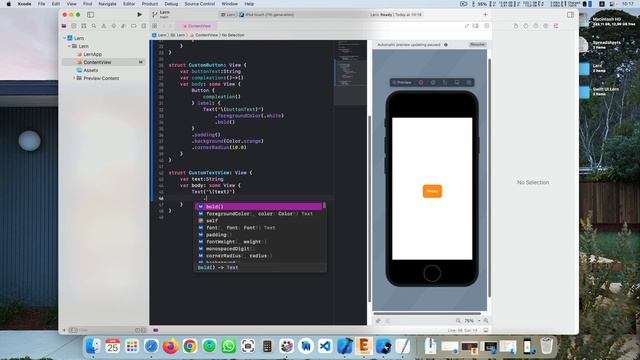Open the Source Control menu

tap(200, 4)
